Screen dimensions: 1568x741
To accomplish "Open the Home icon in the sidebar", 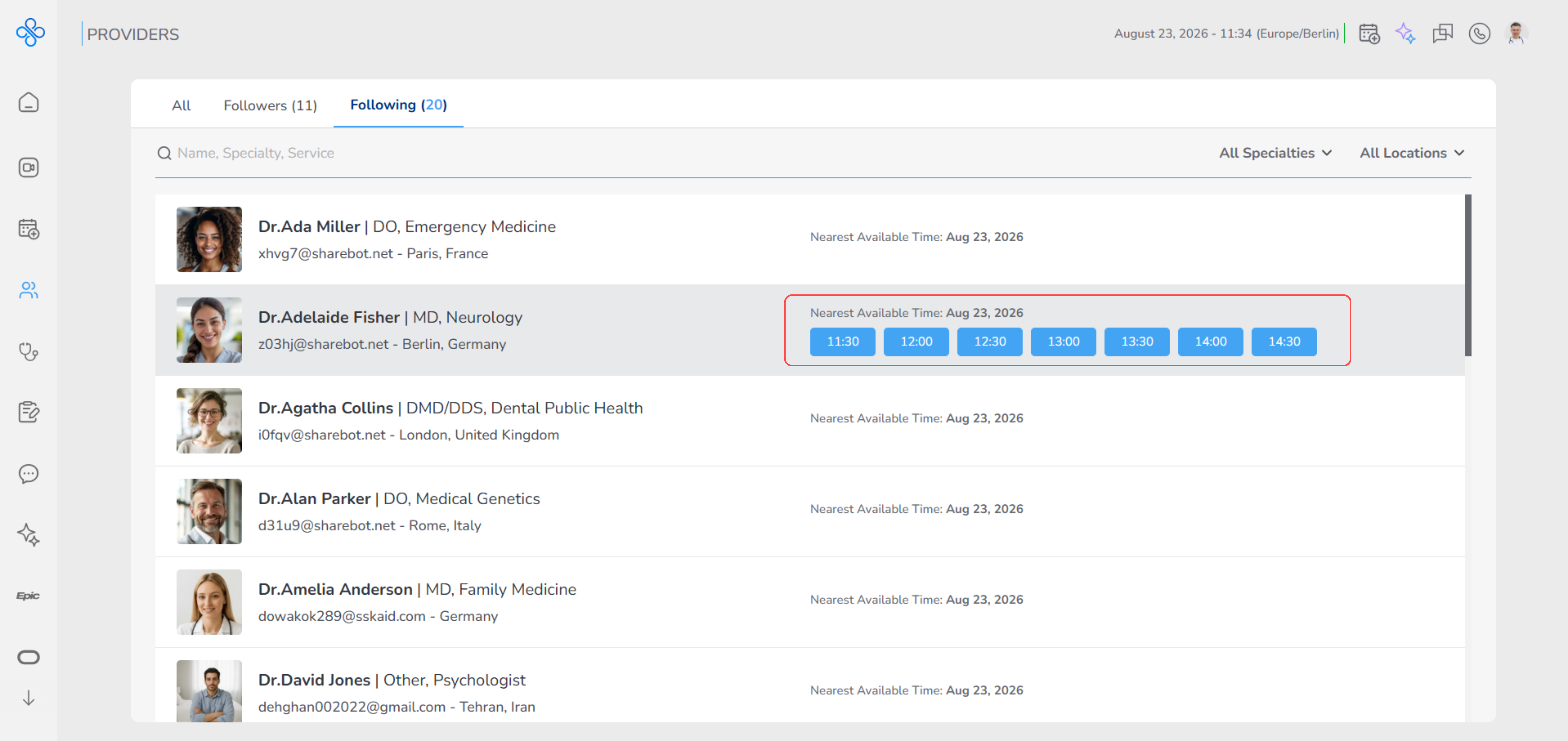I will (29, 102).
